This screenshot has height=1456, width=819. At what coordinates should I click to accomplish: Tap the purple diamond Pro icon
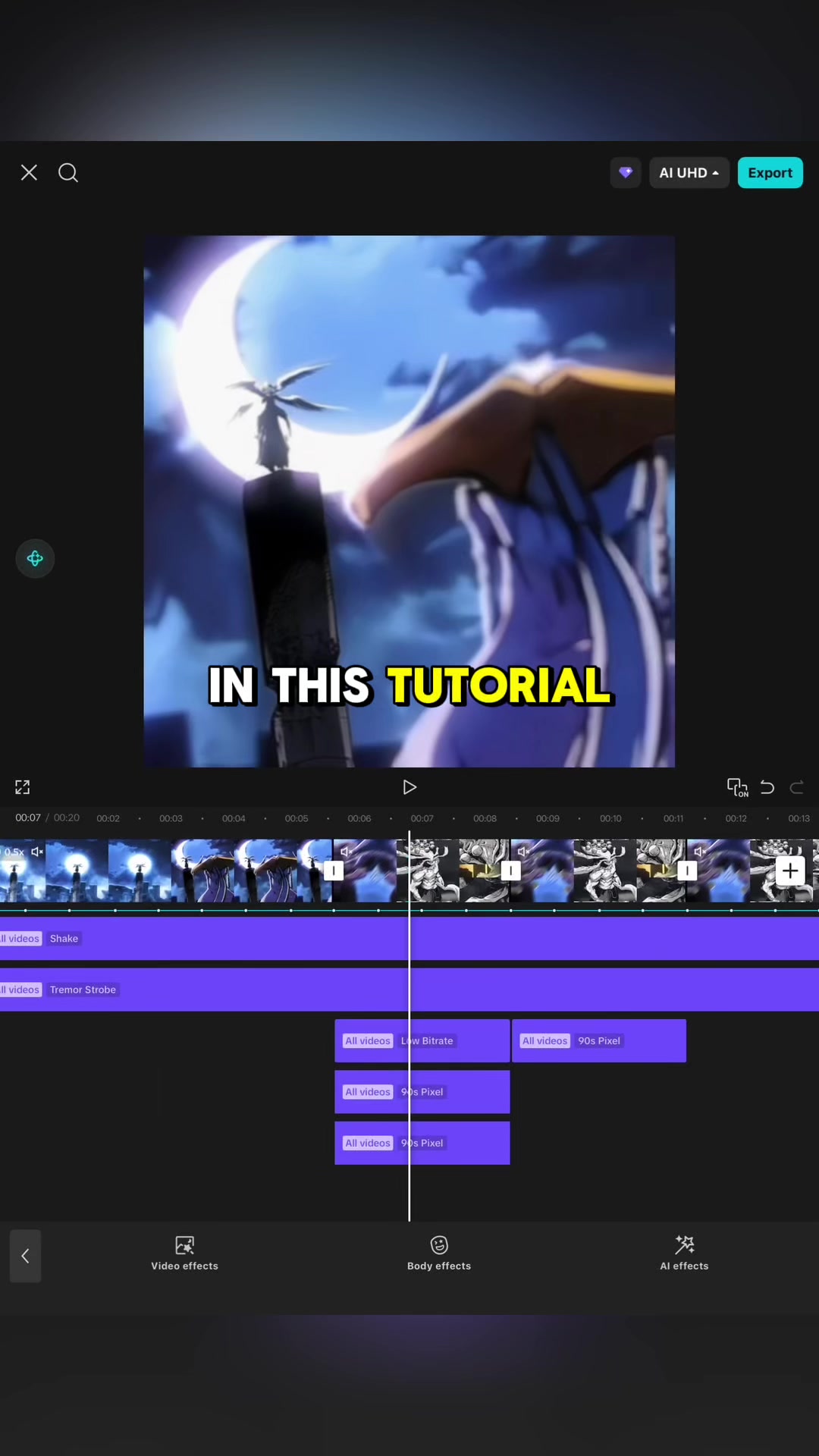[626, 173]
